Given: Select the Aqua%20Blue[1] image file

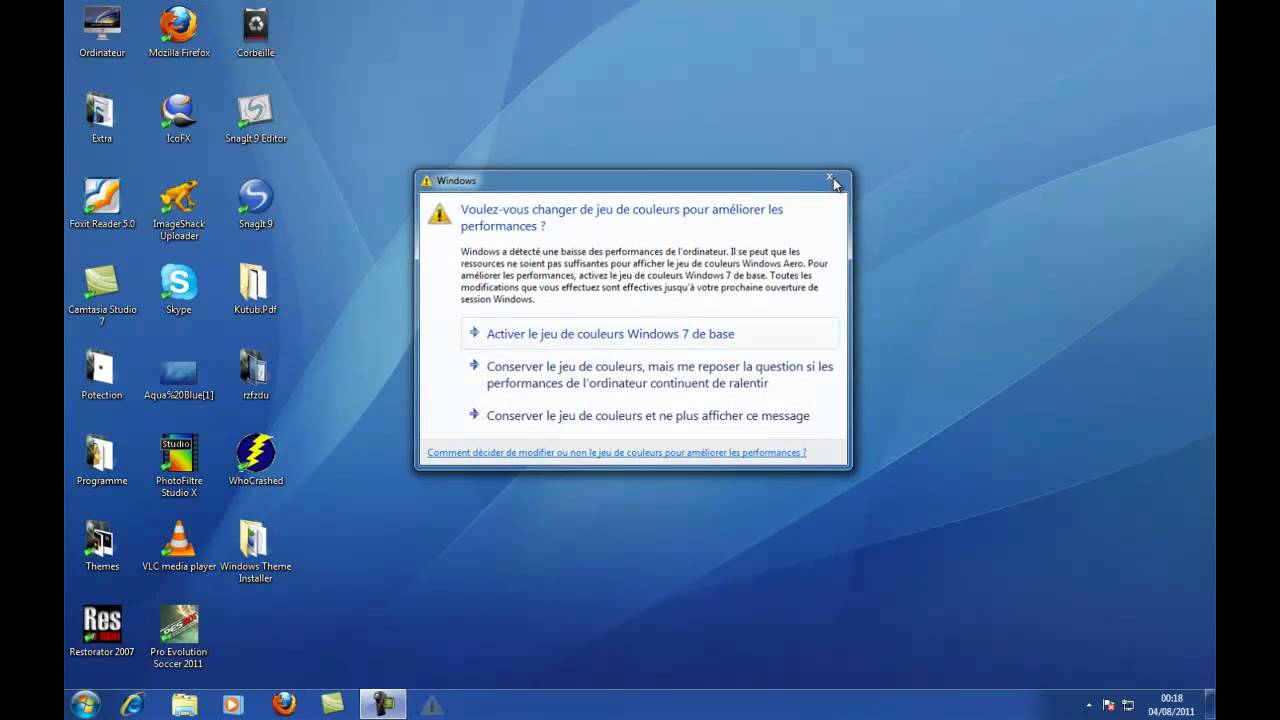Looking at the screenshot, I should tap(179, 380).
